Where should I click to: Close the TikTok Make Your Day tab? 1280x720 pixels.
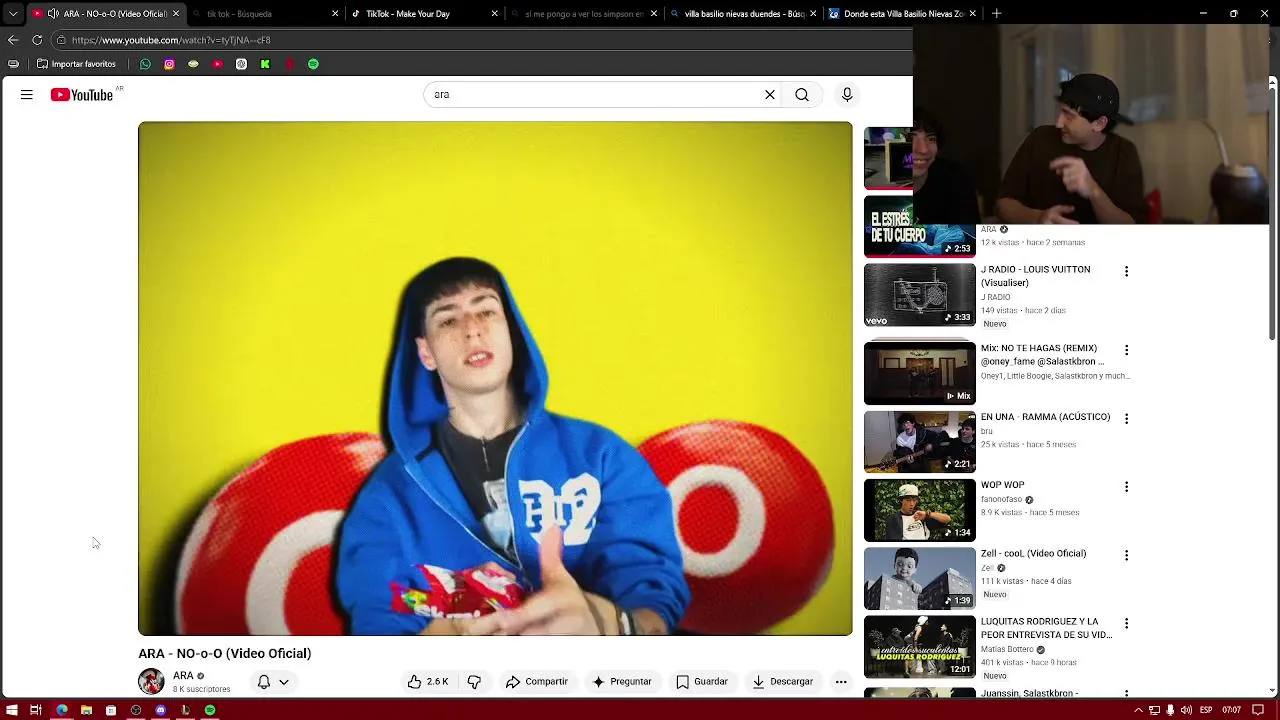click(494, 14)
